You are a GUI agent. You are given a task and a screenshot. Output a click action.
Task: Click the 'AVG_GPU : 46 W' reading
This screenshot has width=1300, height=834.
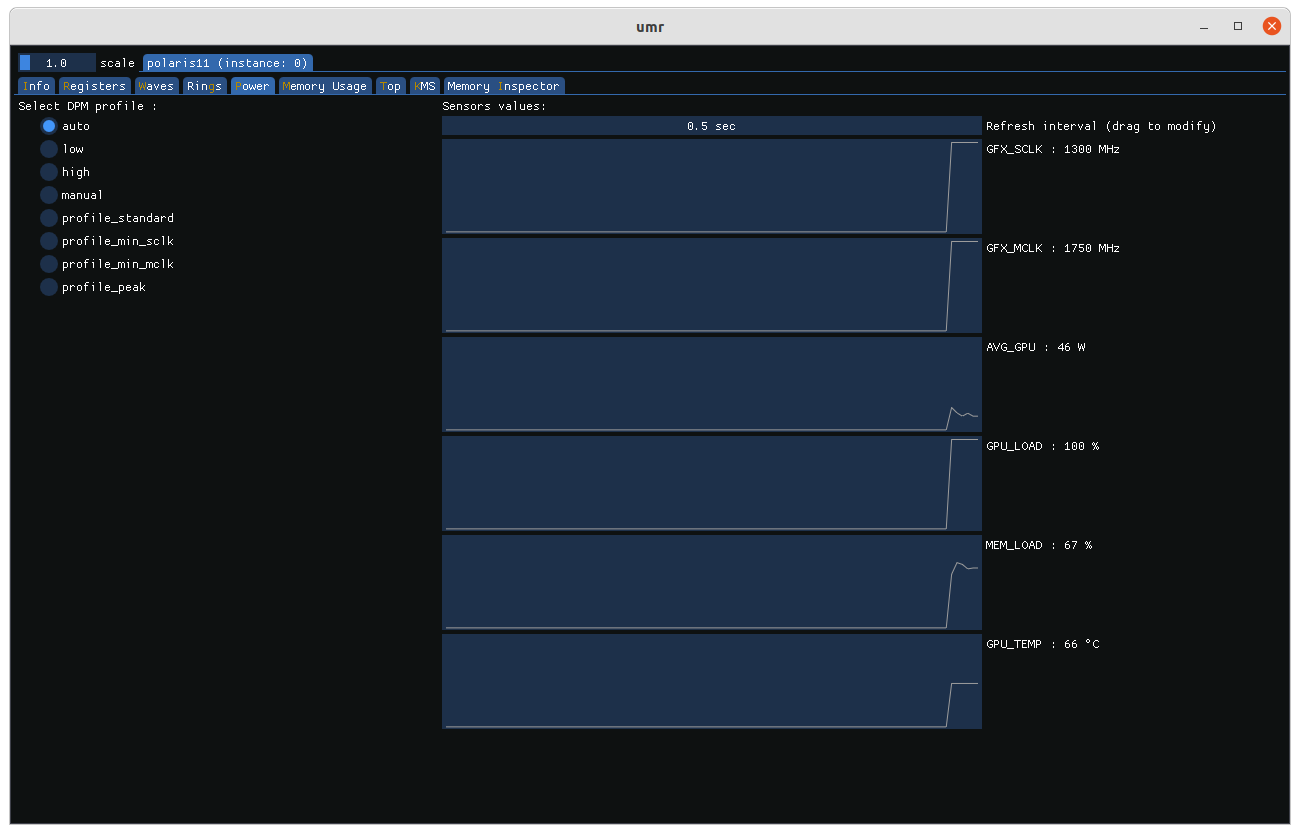(1036, 347)
